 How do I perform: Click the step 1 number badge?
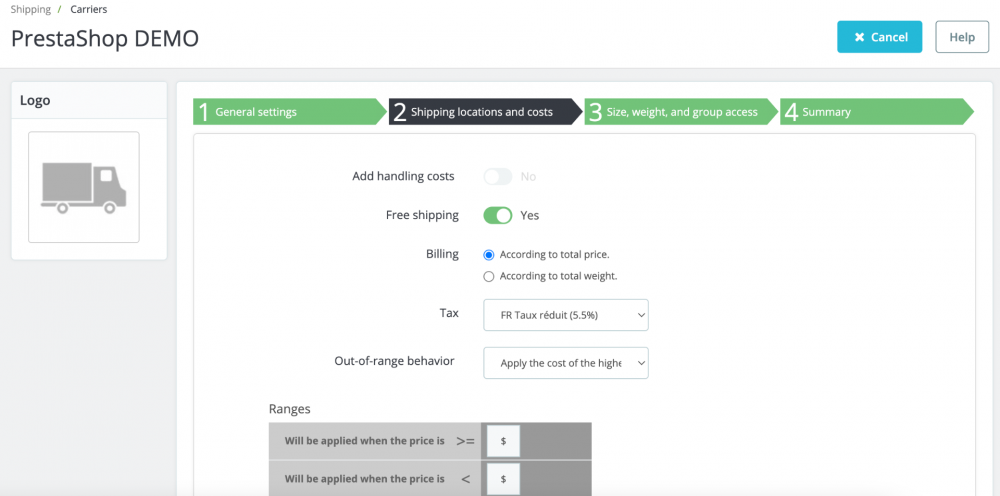(204, 112)
